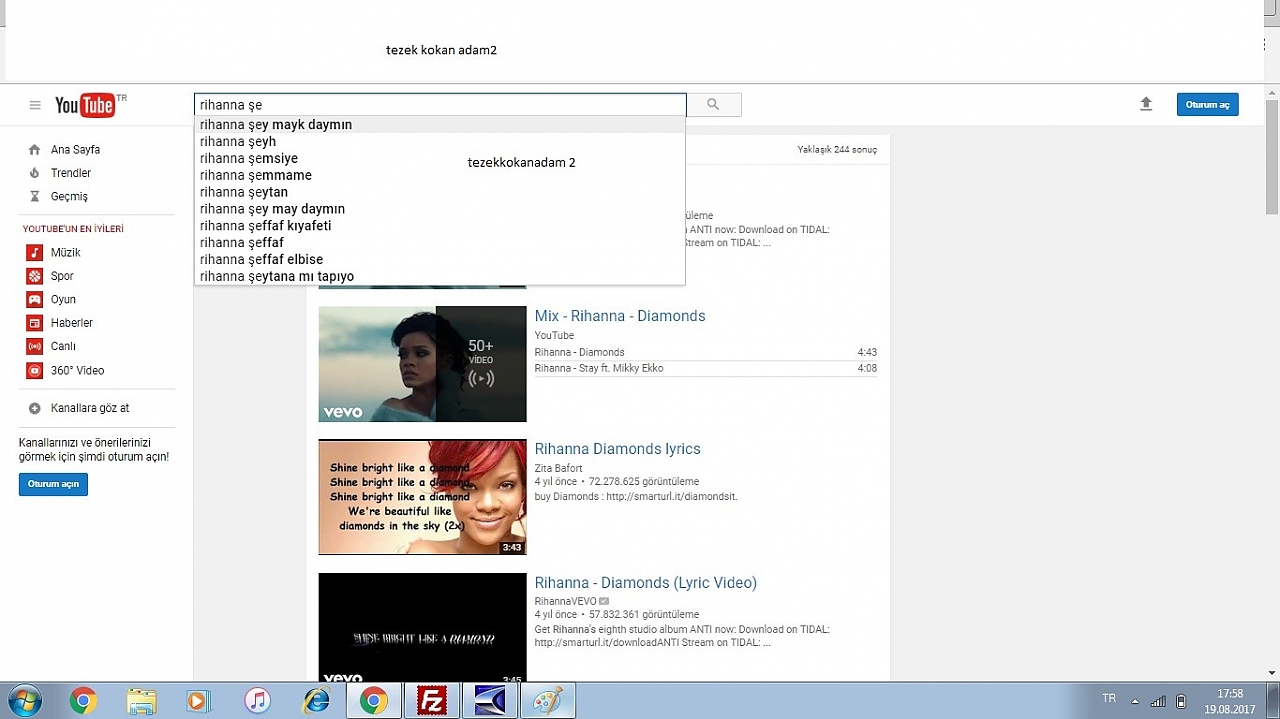The width and height of the screenshot is (1280, 719).
Task: Open RihannaVEVO channel link
Action: pyautogui.click(x=565, y=601)
